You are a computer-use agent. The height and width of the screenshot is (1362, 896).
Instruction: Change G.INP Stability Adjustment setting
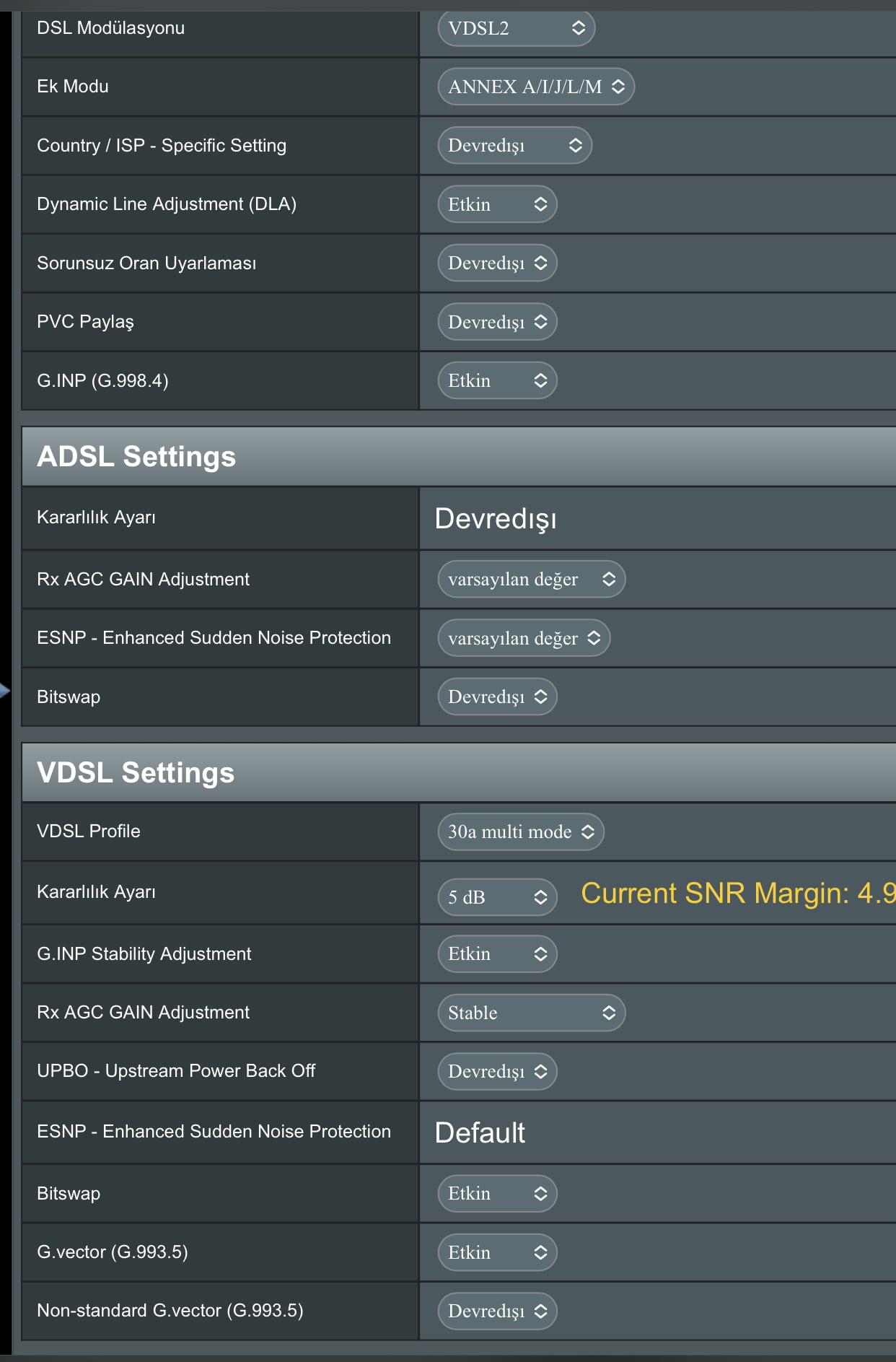[x=497, y=953]
